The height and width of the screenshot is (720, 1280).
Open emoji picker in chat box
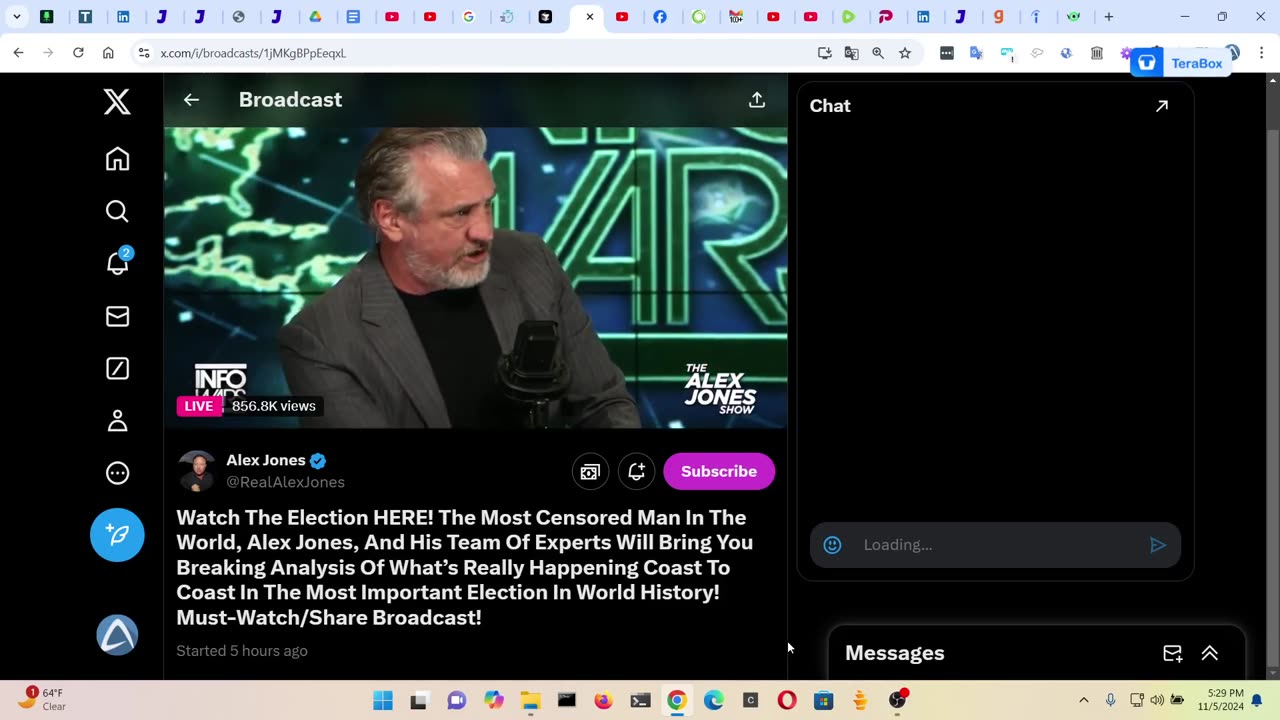click(832, 545)
